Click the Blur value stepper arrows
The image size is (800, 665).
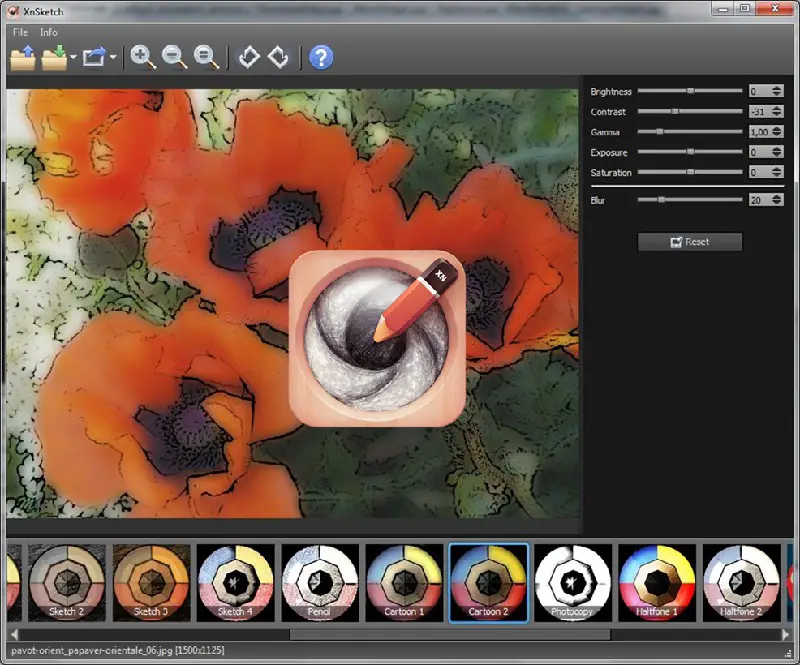pyautogui.click(x=777, y=200)
